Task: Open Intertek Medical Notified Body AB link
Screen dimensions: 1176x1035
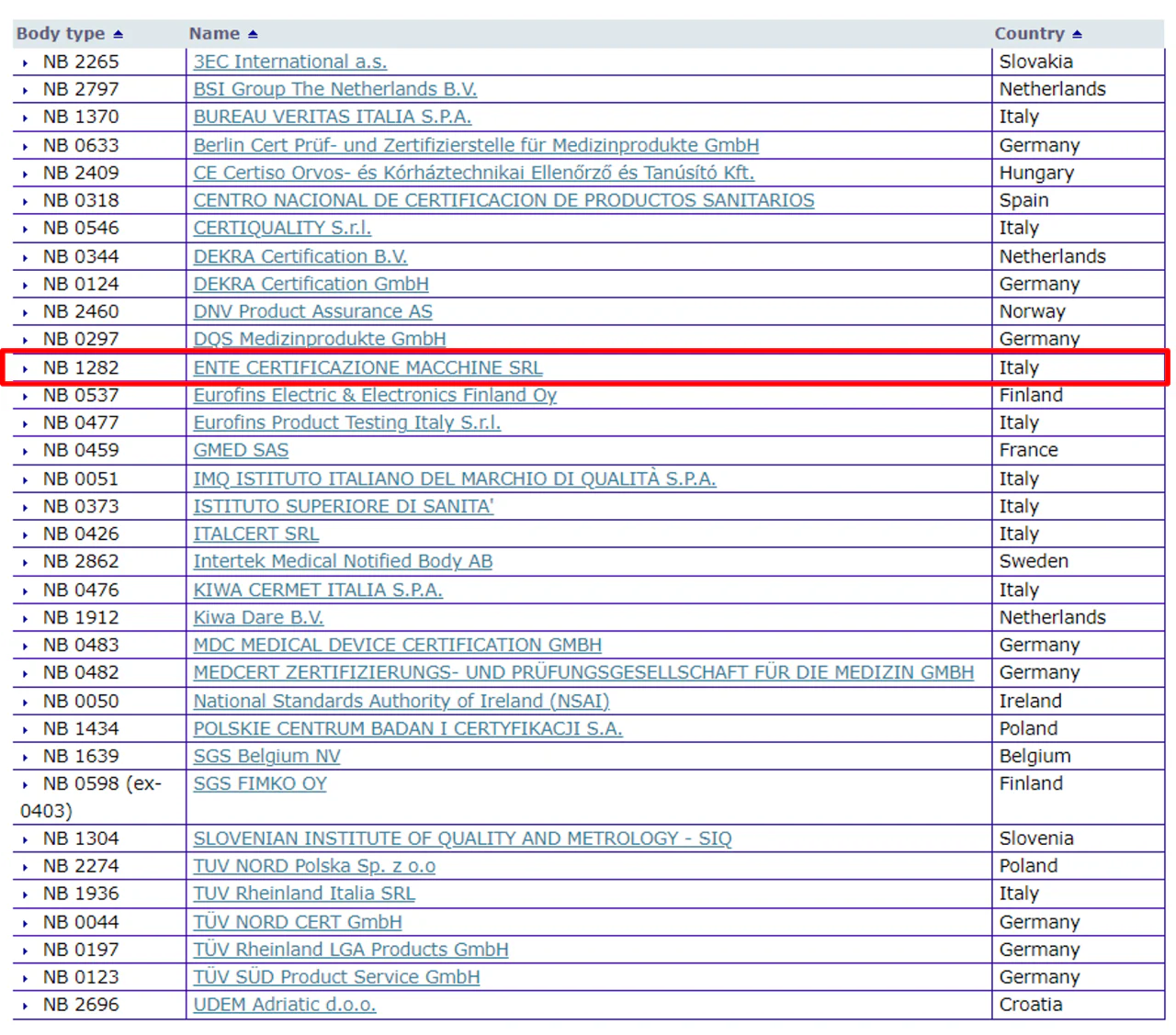Action: [x=343, y=561]
